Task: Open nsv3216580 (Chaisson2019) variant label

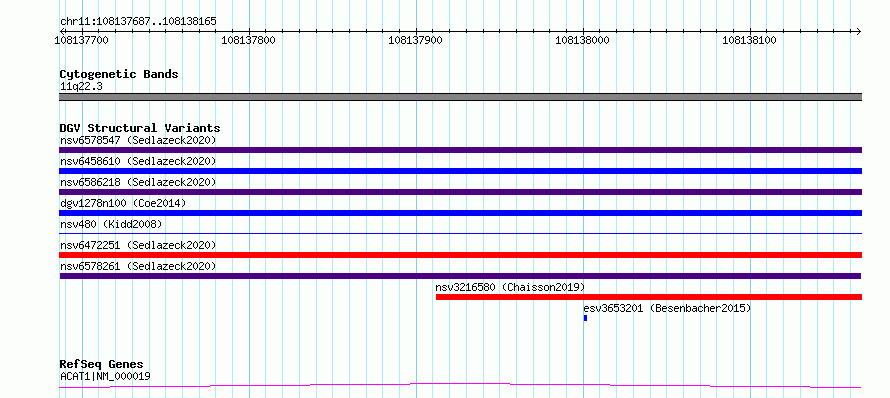Action: 510,287
